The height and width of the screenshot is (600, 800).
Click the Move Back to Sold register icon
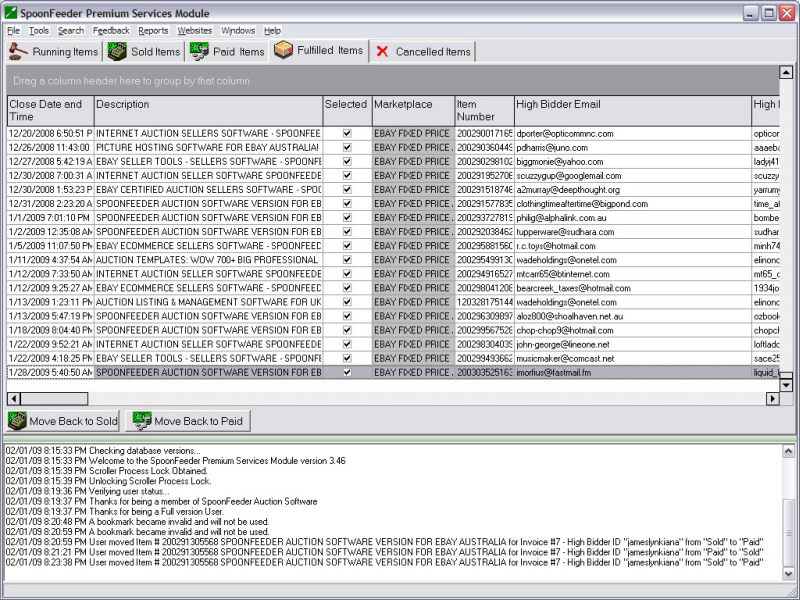point(16,421)
